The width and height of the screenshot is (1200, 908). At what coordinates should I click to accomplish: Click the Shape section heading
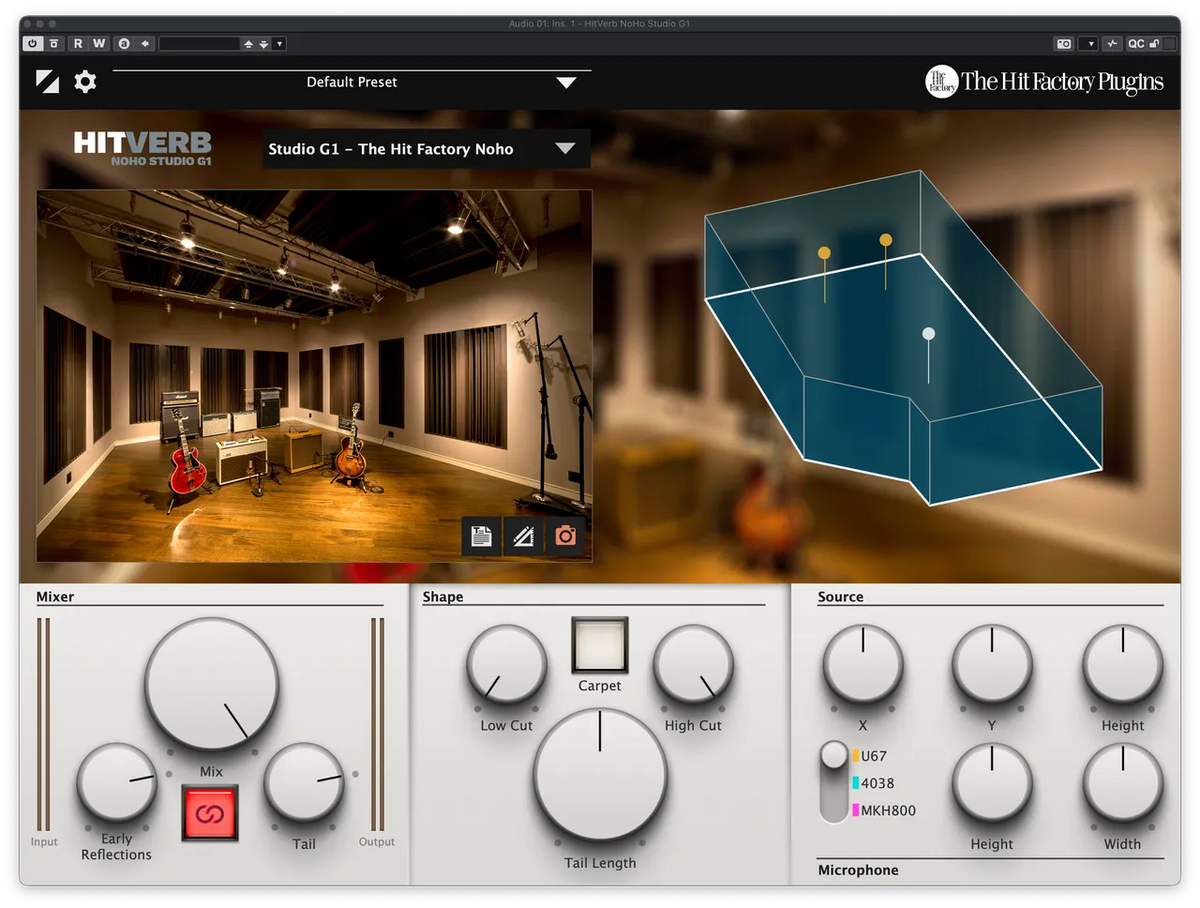[442, 597]
